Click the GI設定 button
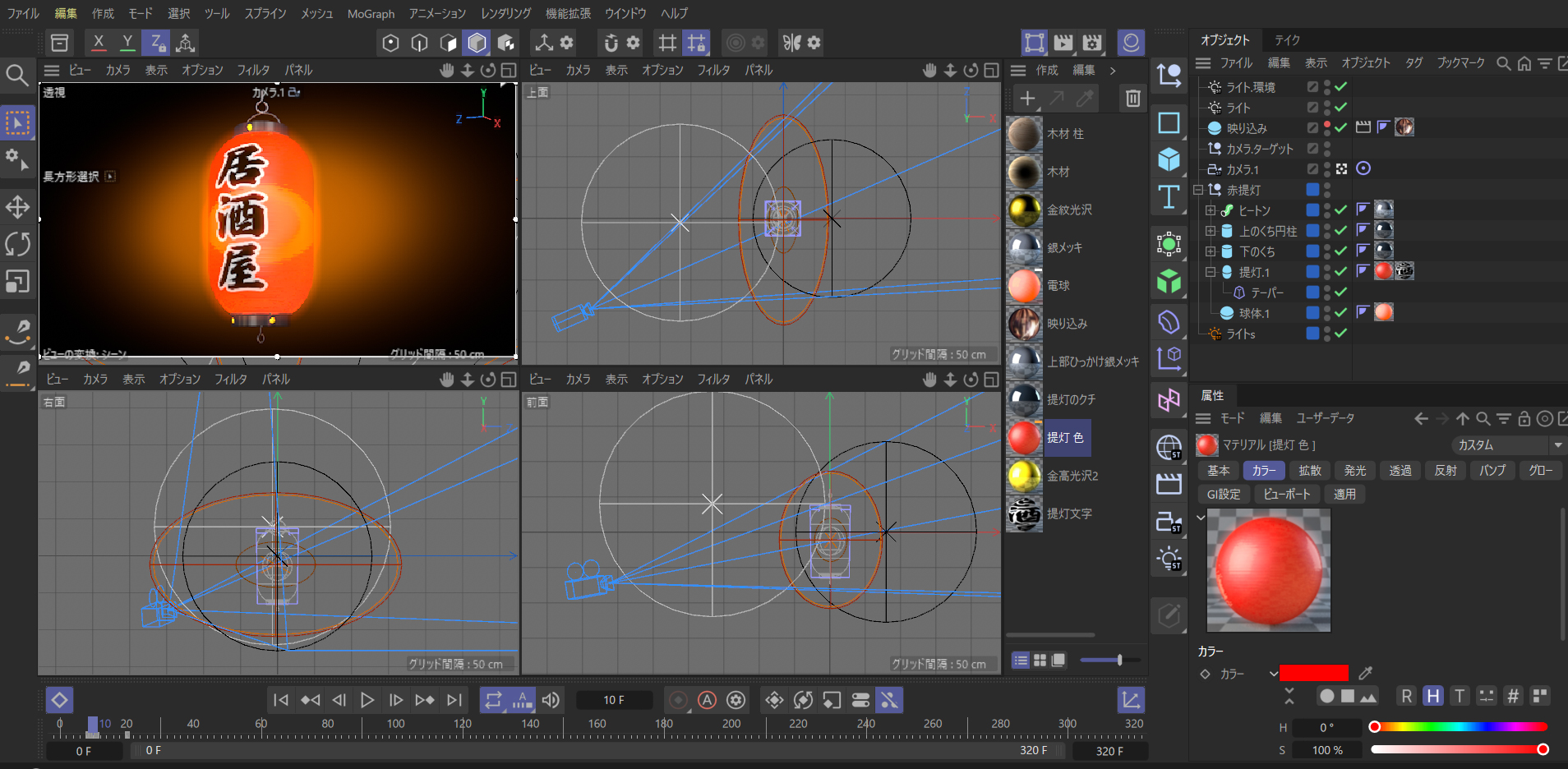Viewport: 1568px width, 769px height. pyautogui.click(x=1223, y=494)
